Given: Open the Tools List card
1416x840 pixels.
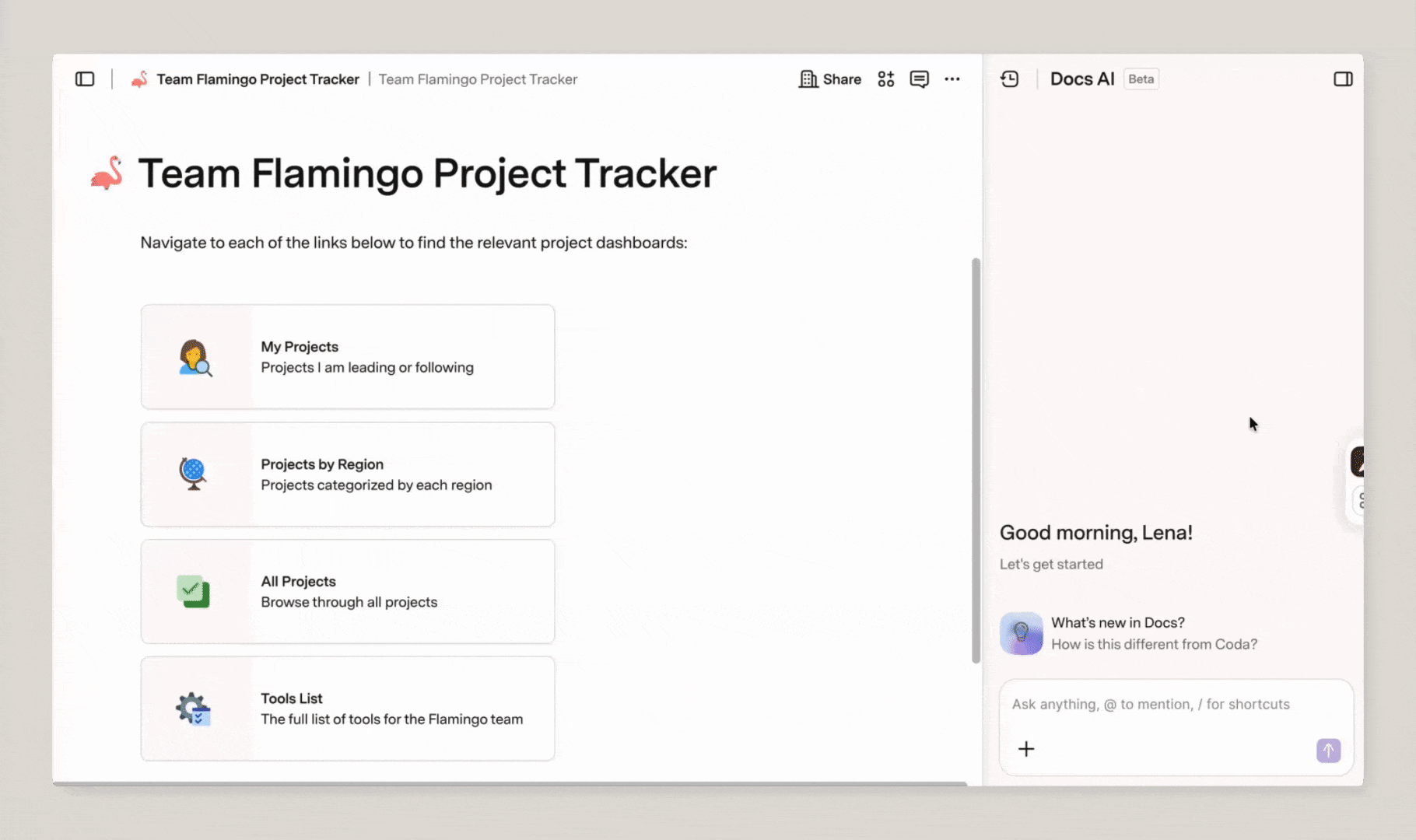Looking at the screenshot, I should tap(348, 709).
